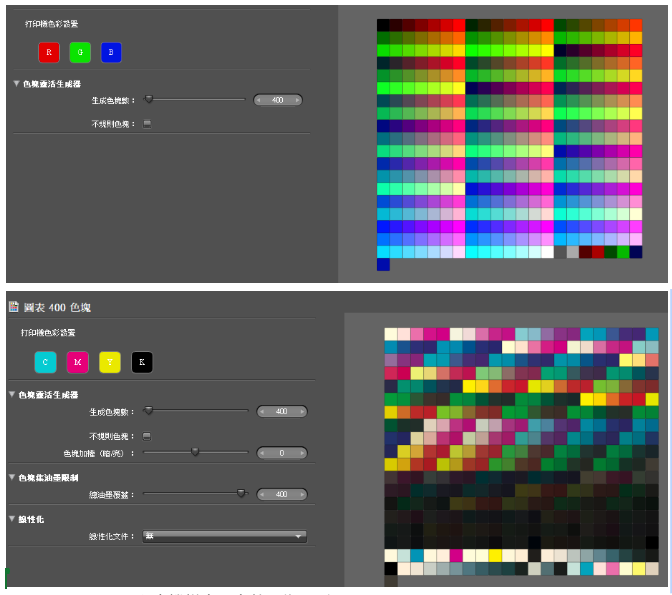The image size is (672, 595).
Task: Choose the blue B channel swatch
Action: tap(111, 52)
